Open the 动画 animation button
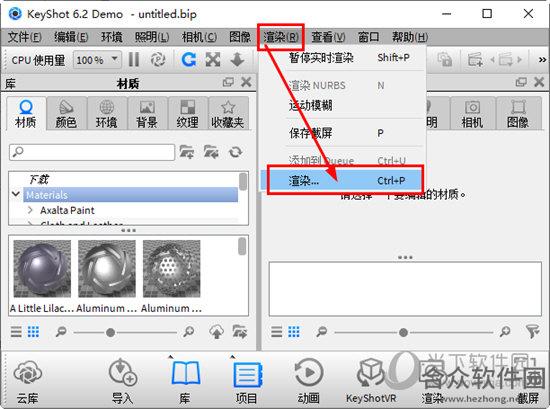Image resolution: width=550 pixels, height=409 pixels. coord(308,381)
